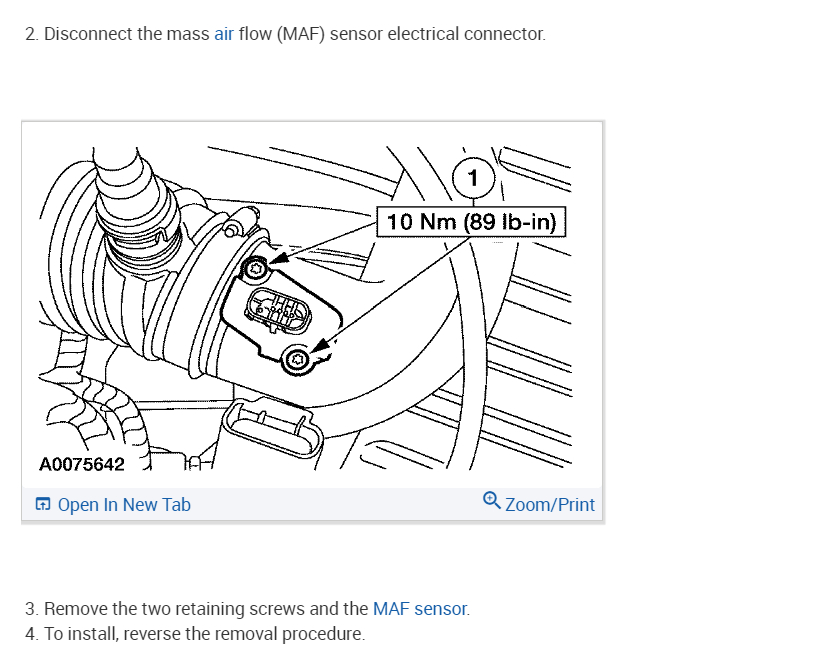The image size is (827, 659).
Task: Open the 'air' hyperlink in step 2
Action: 224,34
